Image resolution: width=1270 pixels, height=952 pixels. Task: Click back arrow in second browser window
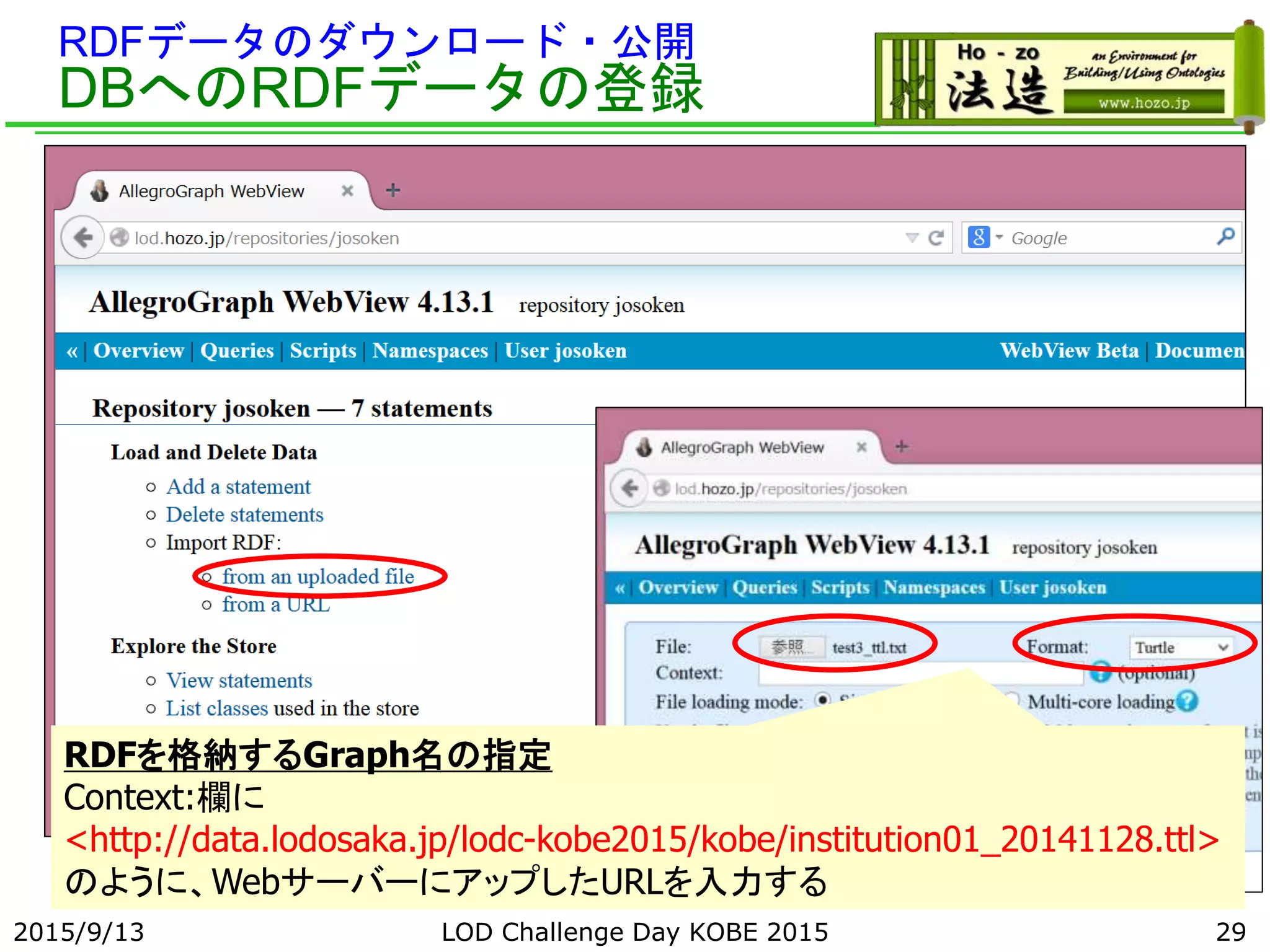629,488
